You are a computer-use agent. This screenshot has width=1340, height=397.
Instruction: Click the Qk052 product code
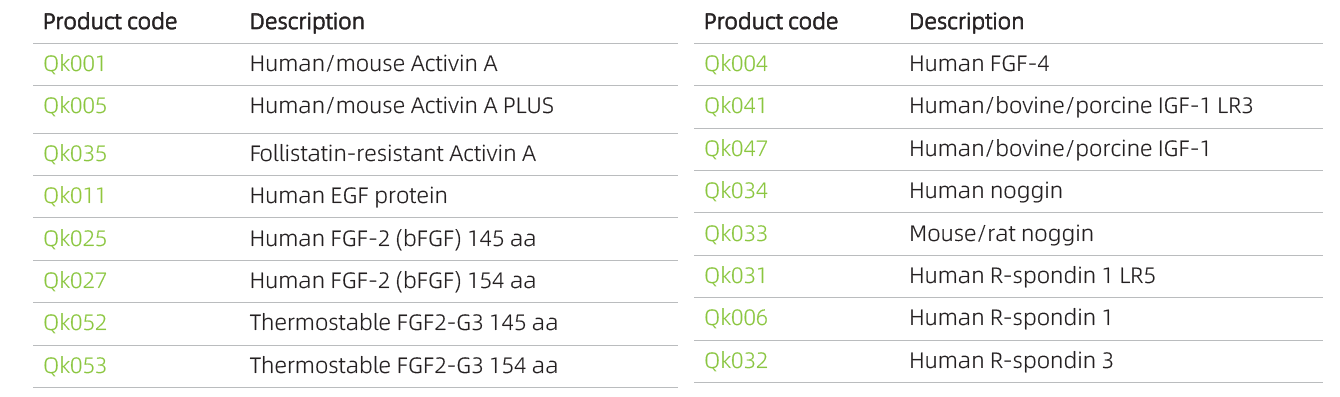pos(74,323)
